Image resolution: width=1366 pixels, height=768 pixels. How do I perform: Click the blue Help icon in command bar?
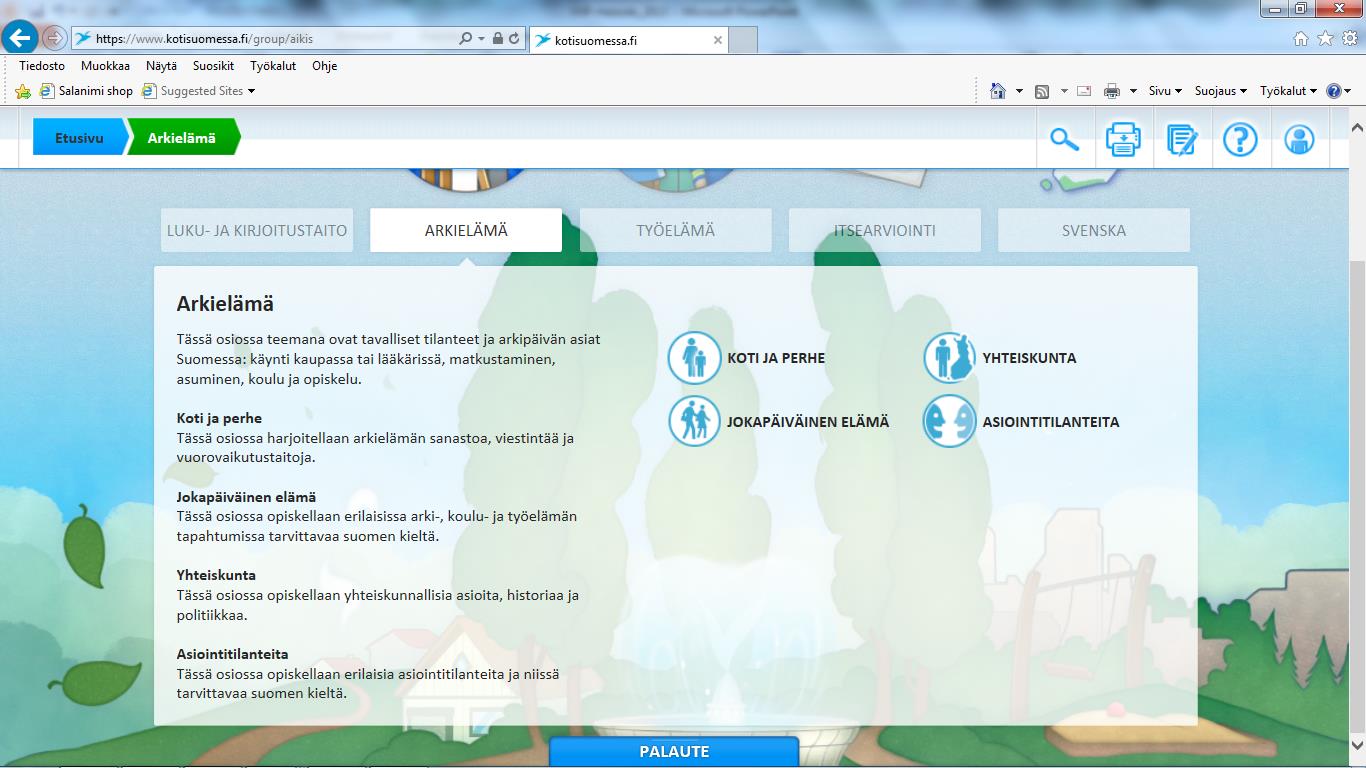click(1333, 91)
